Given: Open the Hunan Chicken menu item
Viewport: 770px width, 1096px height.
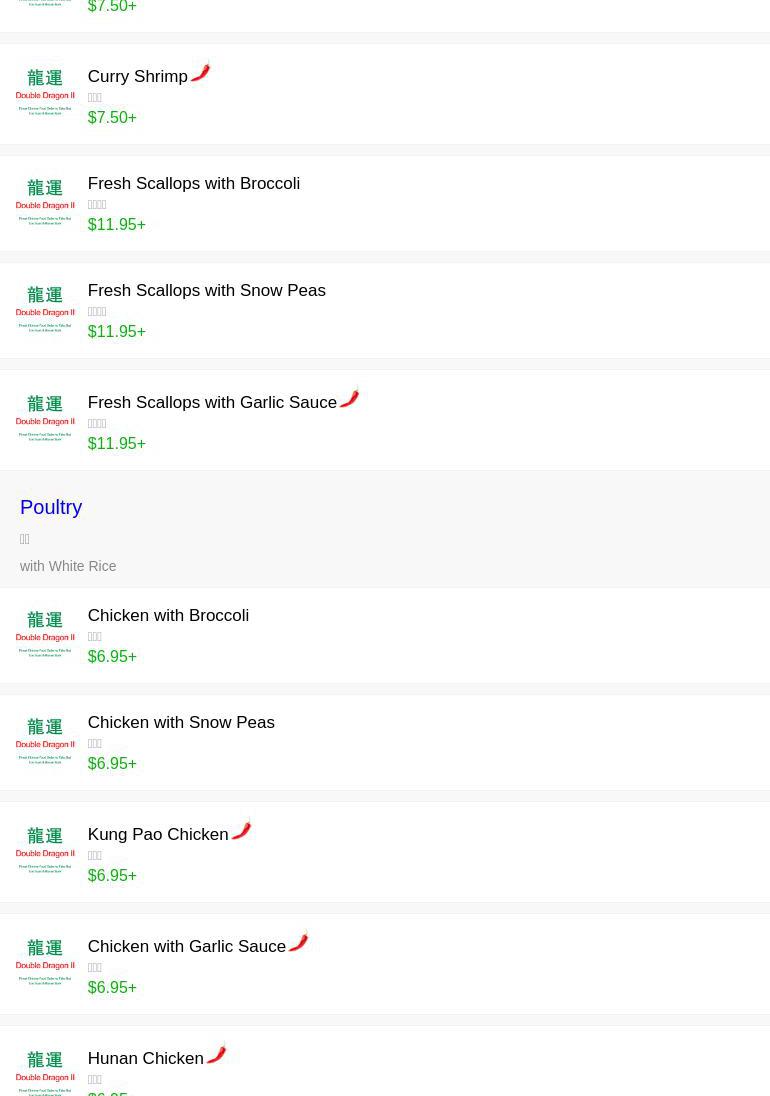Looking at the screenshot, I should [x=145, y=1059].
